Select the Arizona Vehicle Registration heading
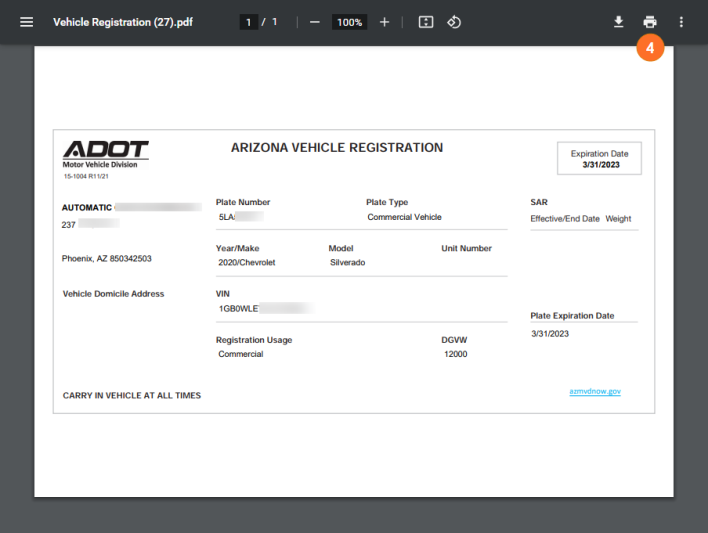708x533 pixels. coord(337,148)
